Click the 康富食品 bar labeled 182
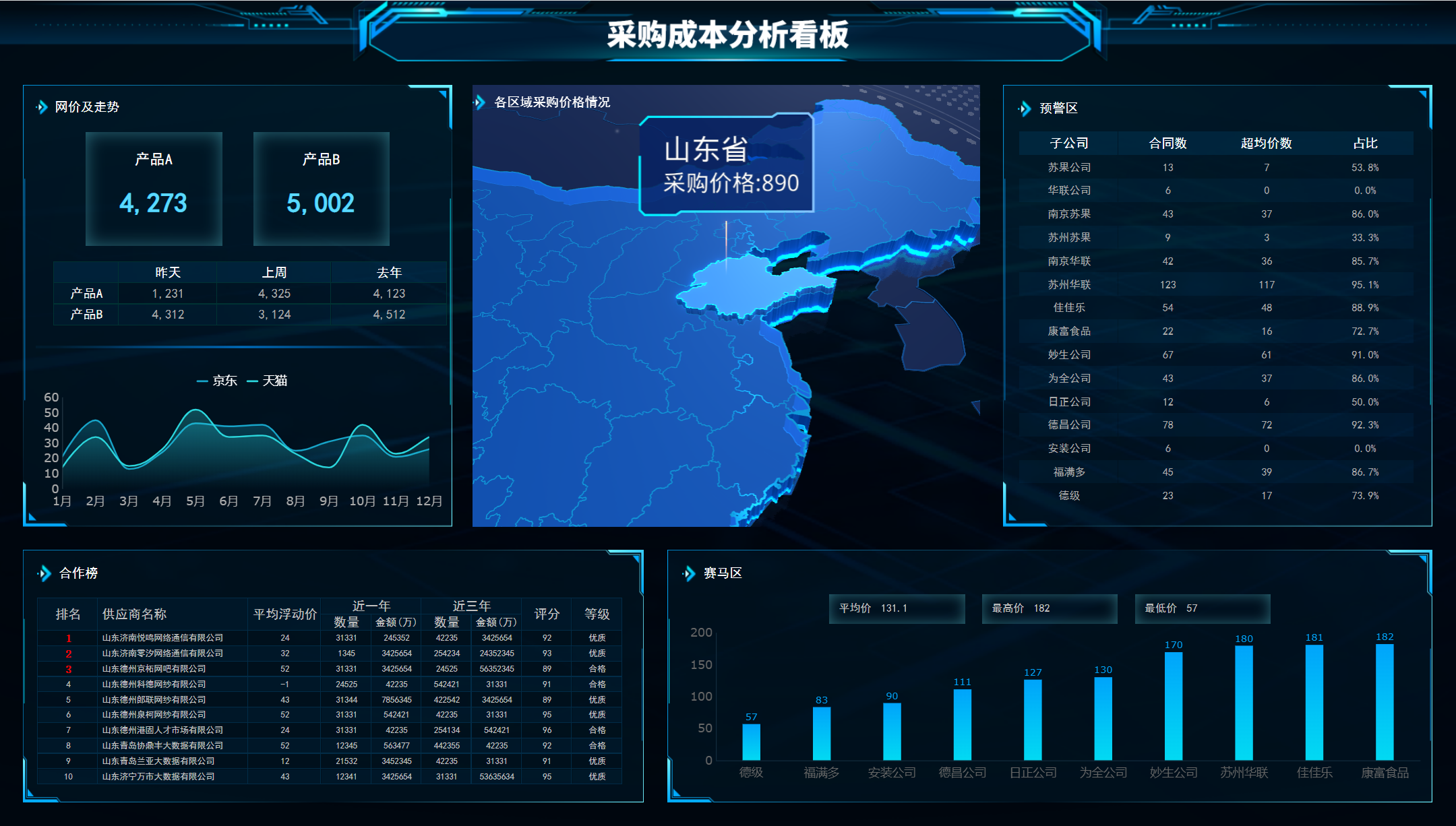This screenshot has height=826, width=1456. click(x=1384, y=702)
